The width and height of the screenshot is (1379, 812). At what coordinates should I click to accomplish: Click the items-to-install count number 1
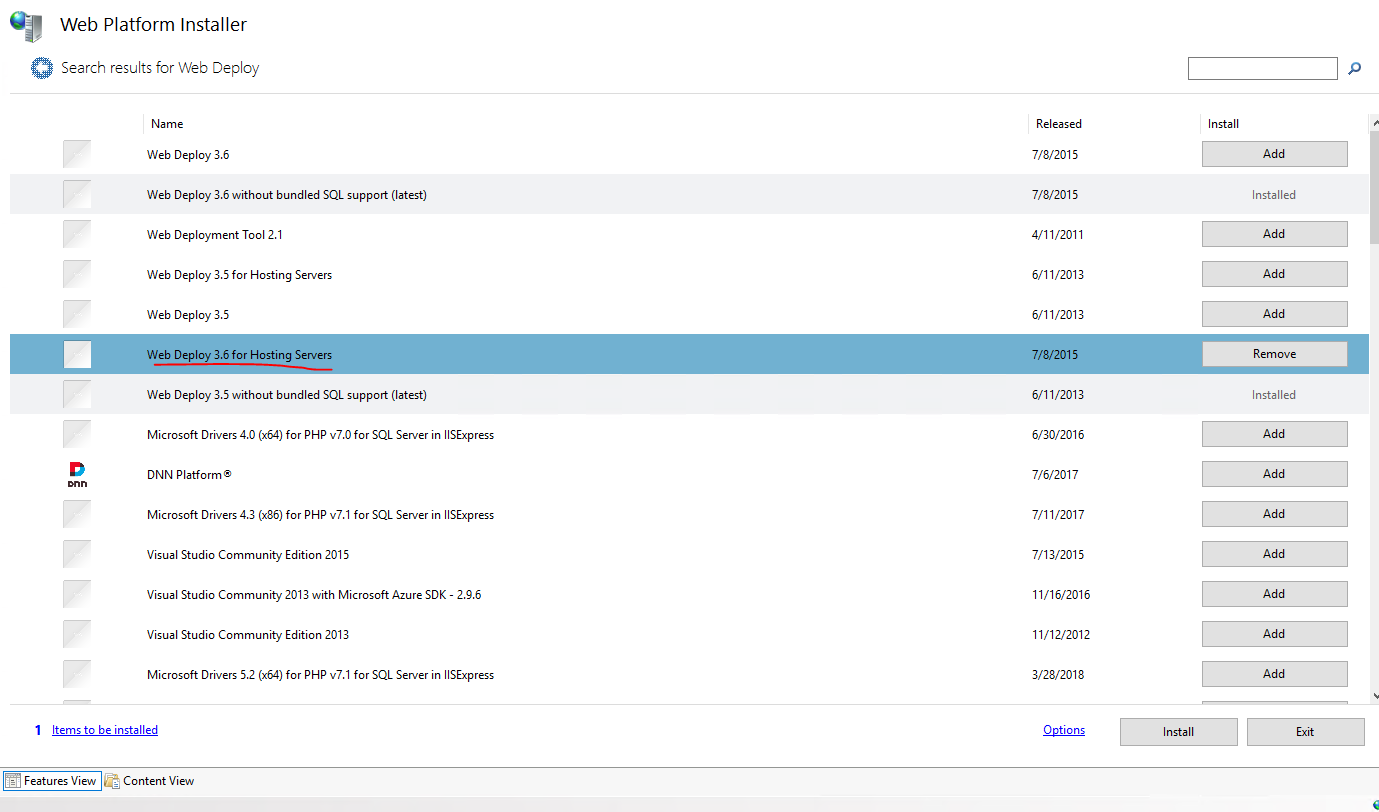38,730
